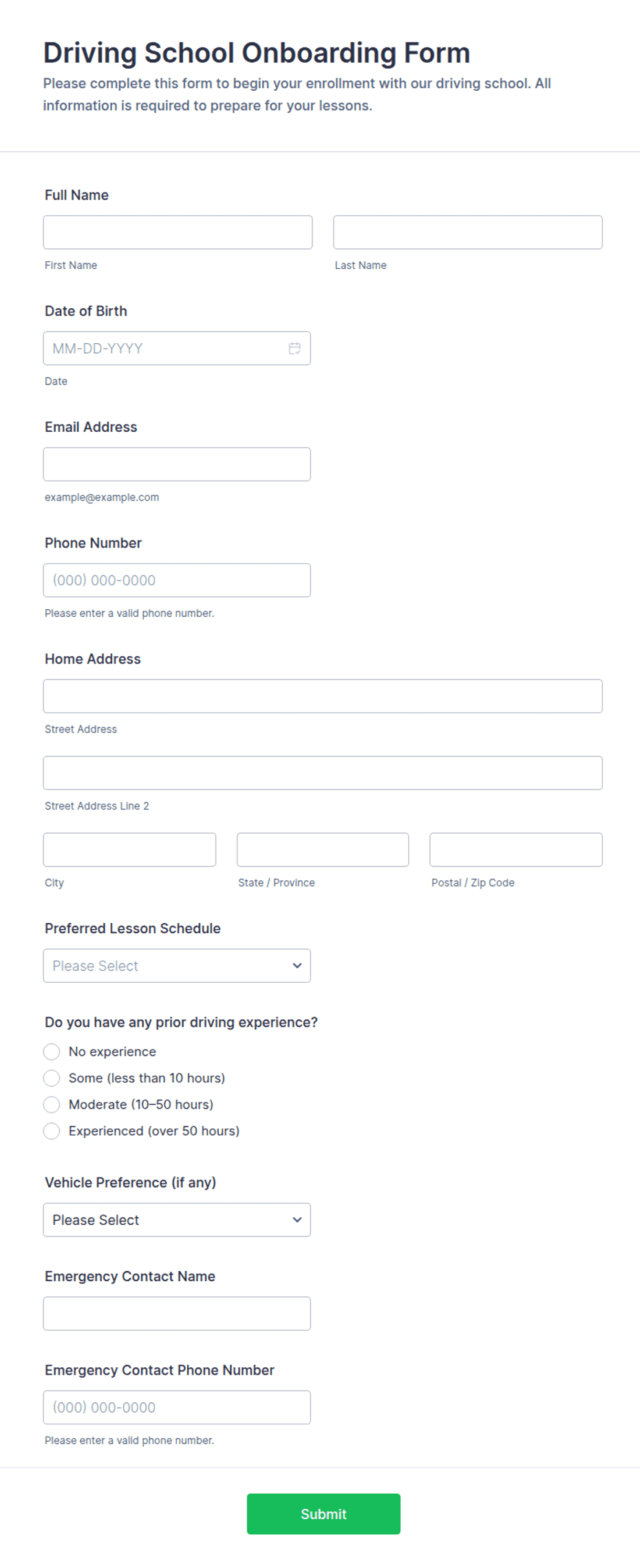Image resolution: width=640 pixels, height=1568 pixels.
Task: Focus the Emergency Contact Name field
Action: coord(177,1314)
